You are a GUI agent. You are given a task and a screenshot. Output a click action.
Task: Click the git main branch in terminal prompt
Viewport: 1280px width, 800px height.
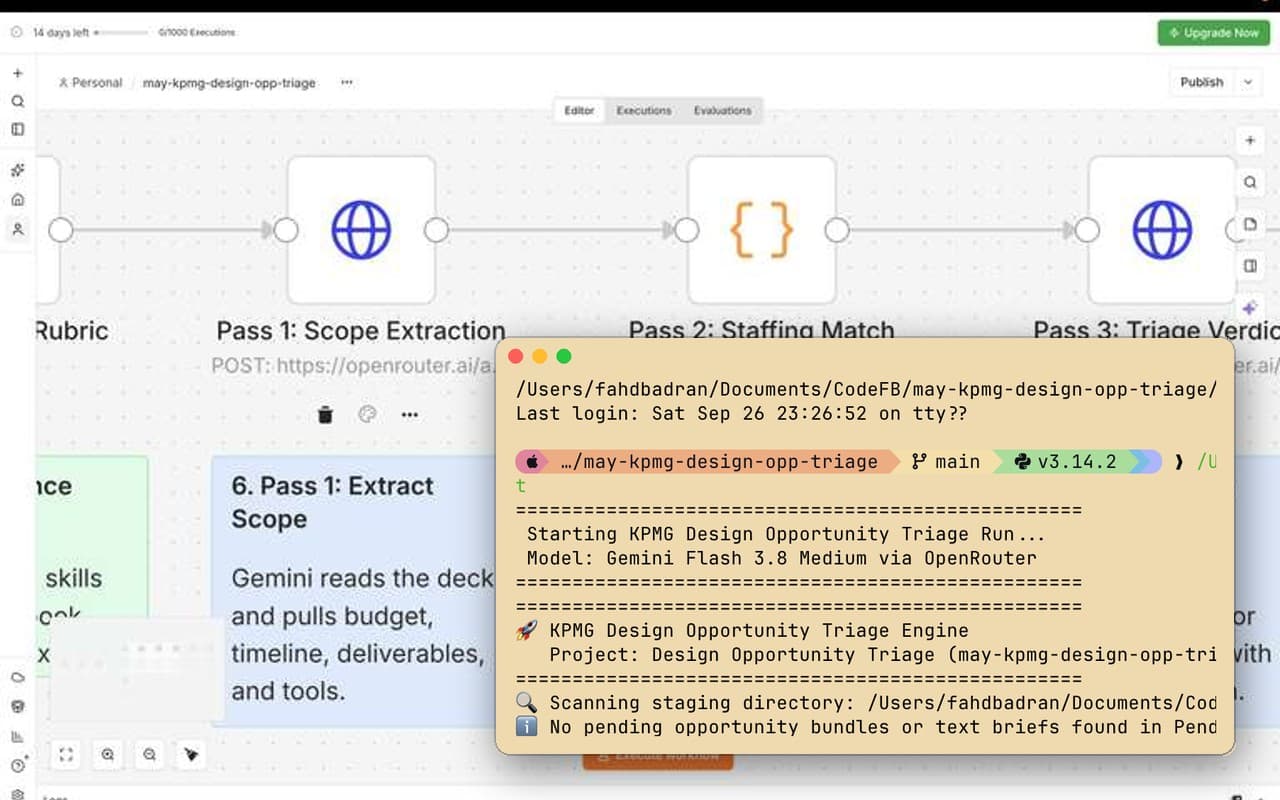[x=947, y=461]
